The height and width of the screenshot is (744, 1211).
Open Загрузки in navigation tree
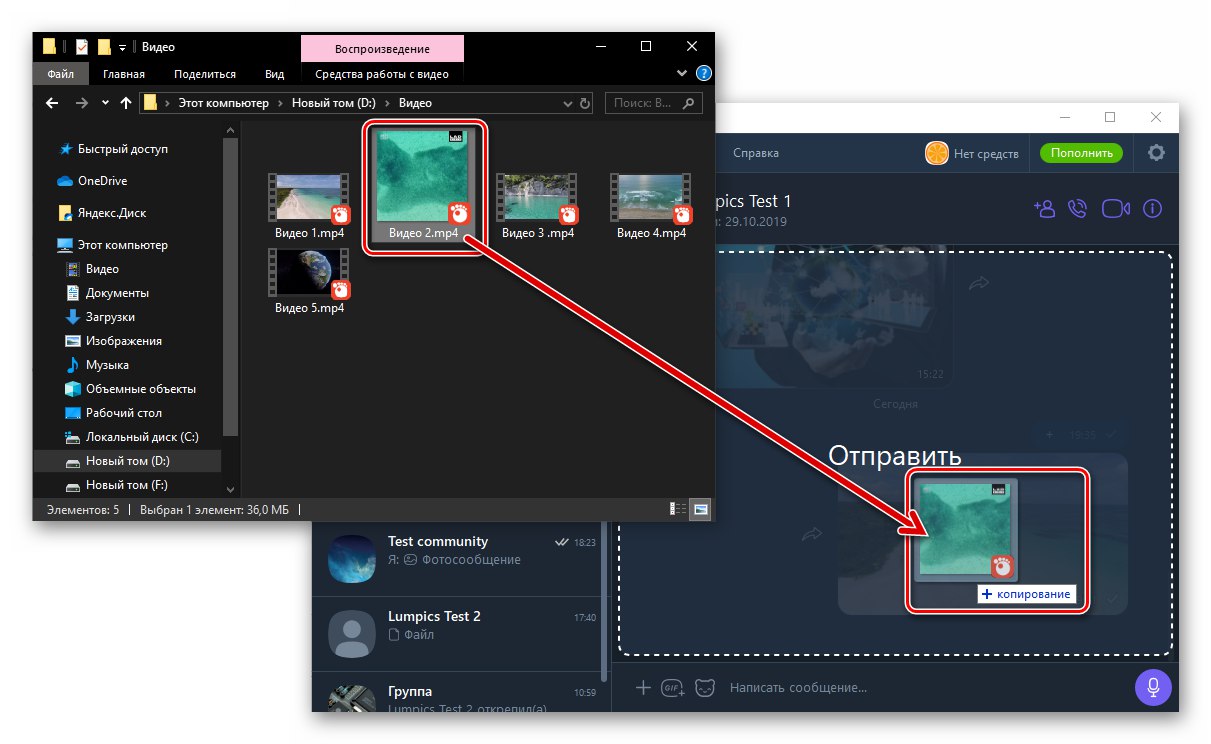coord(110,317)
